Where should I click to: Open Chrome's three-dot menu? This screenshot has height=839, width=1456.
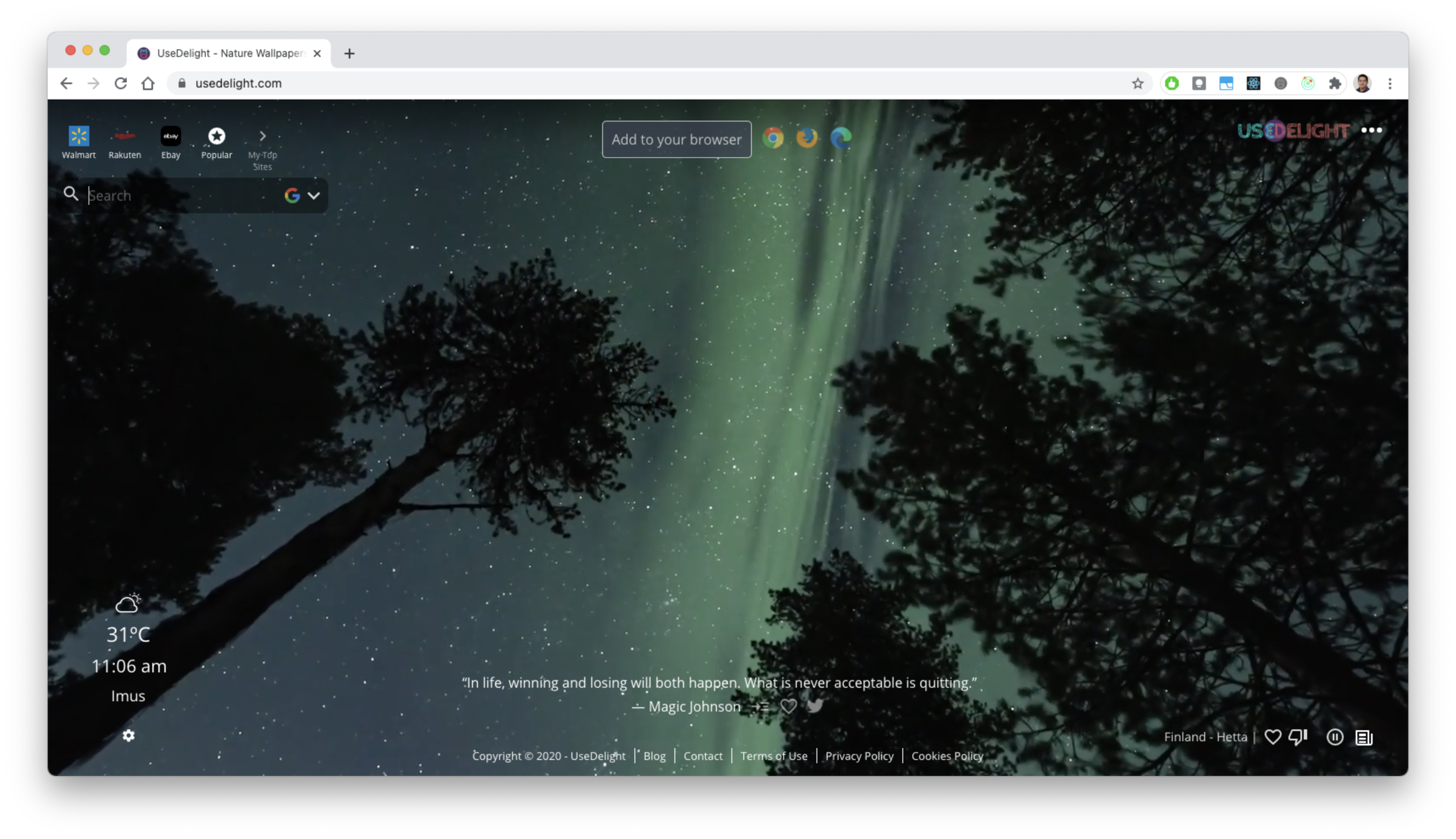click(x=1390, y=84)
